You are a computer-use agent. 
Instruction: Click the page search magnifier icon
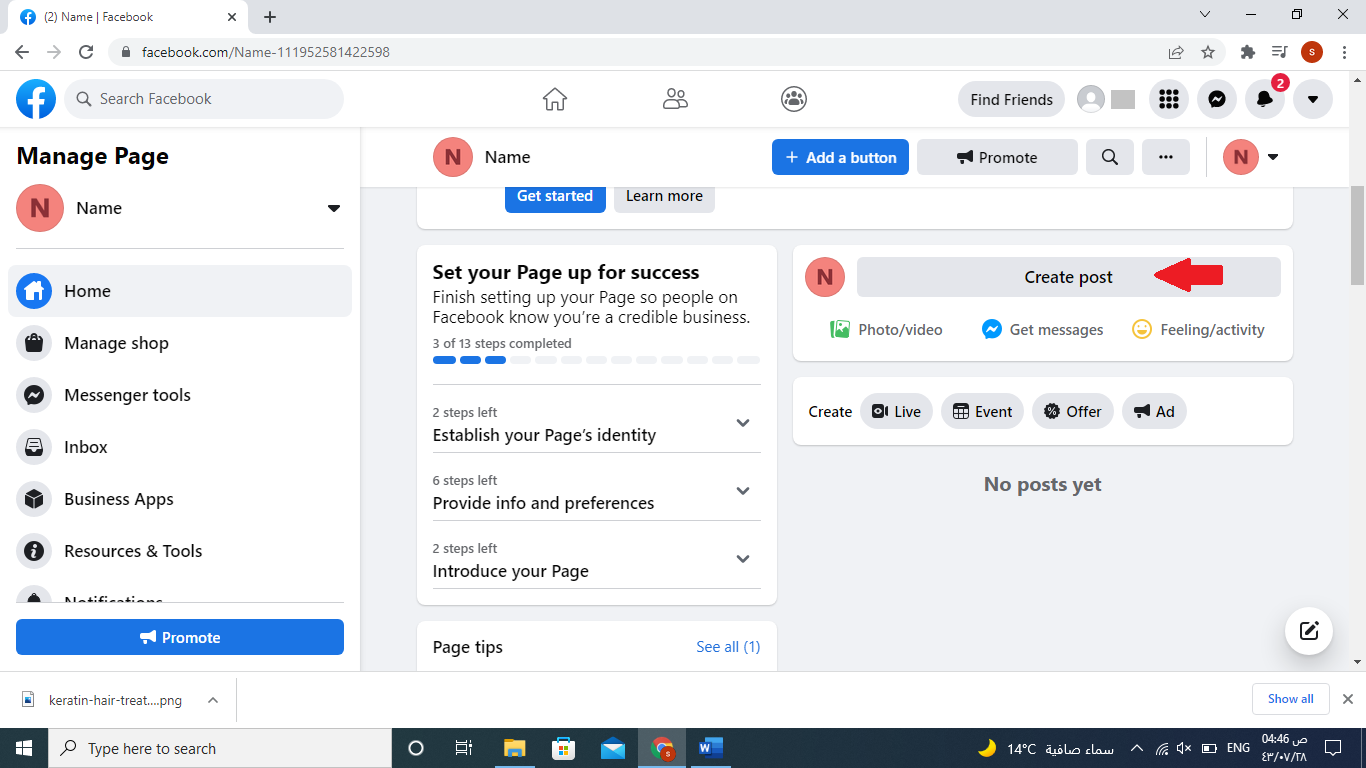pos(1110,157)
